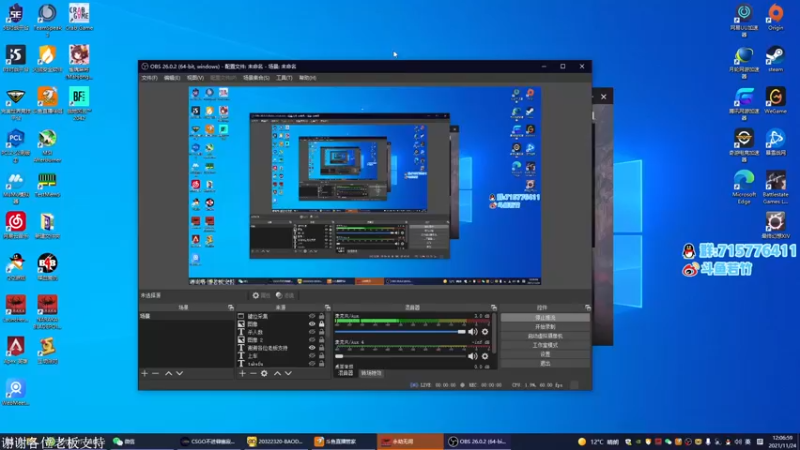Click the 停止推流 button

(545, 317)
